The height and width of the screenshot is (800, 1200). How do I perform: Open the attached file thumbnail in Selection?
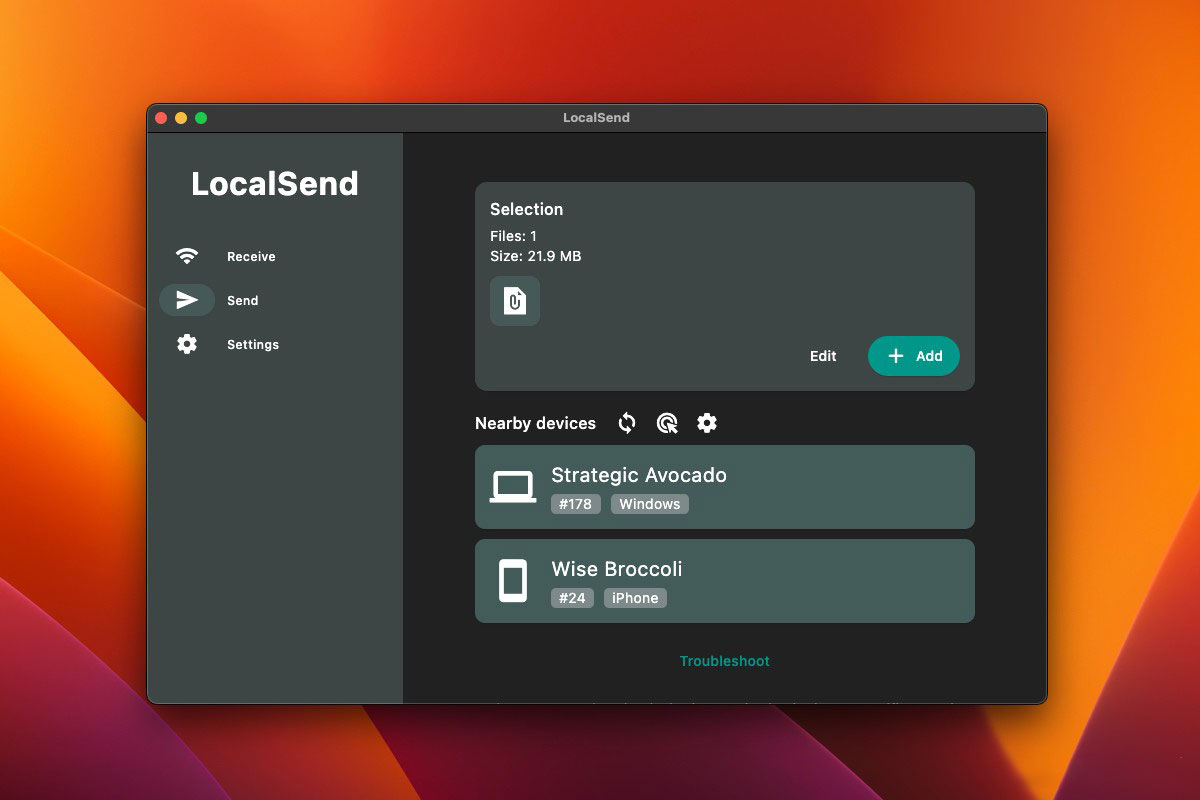515,301
